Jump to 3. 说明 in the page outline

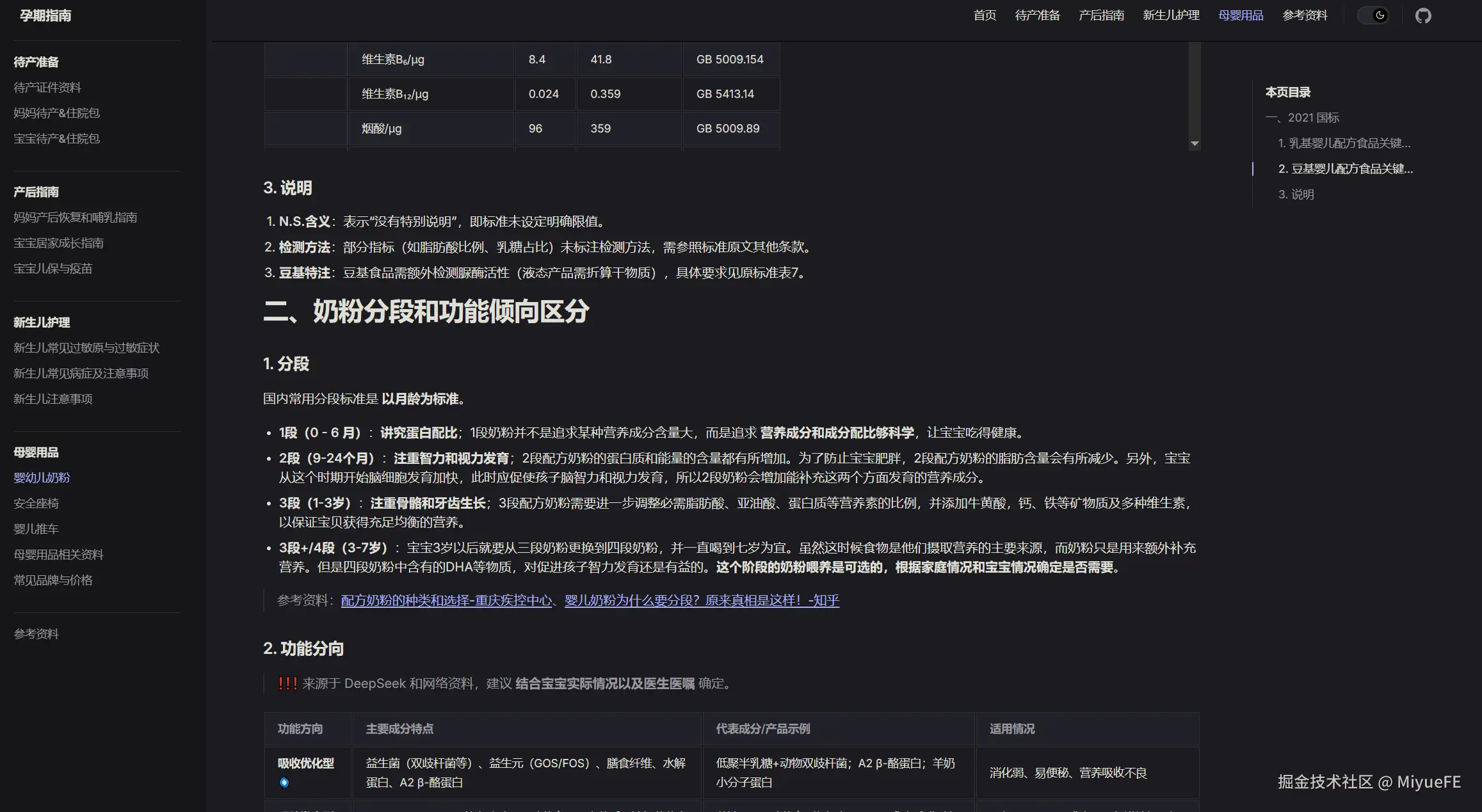click(1296, 194)
